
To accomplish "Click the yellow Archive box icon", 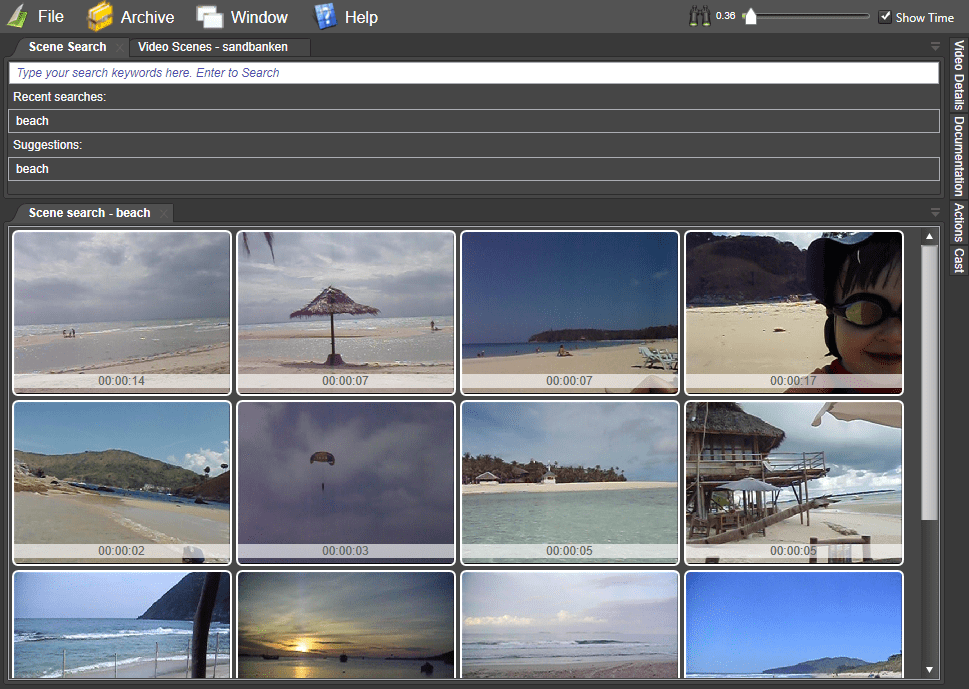I will coord(99,16).
